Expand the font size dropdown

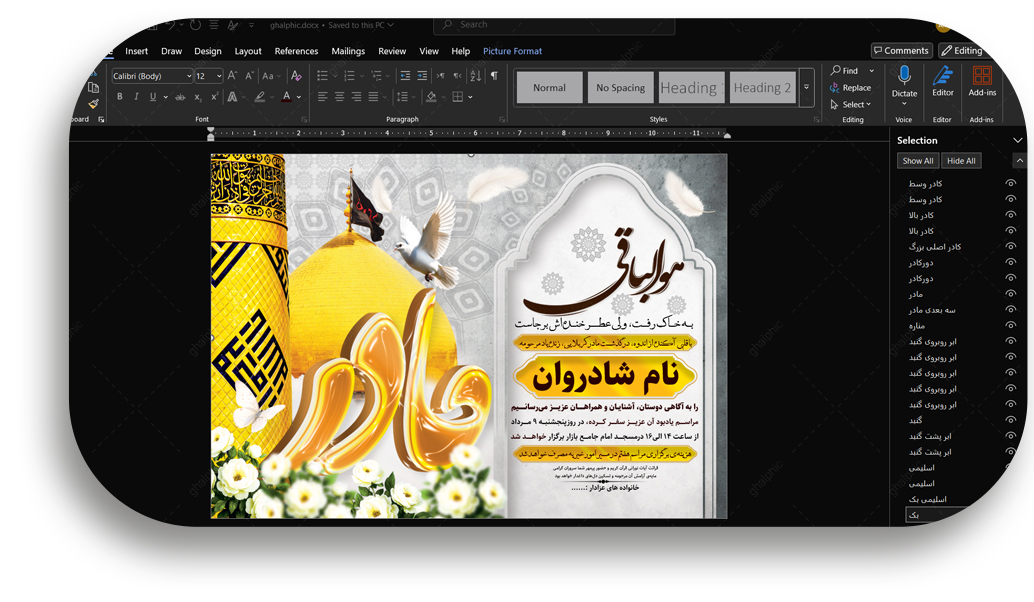pyautogui.click(x=218, y=76)
